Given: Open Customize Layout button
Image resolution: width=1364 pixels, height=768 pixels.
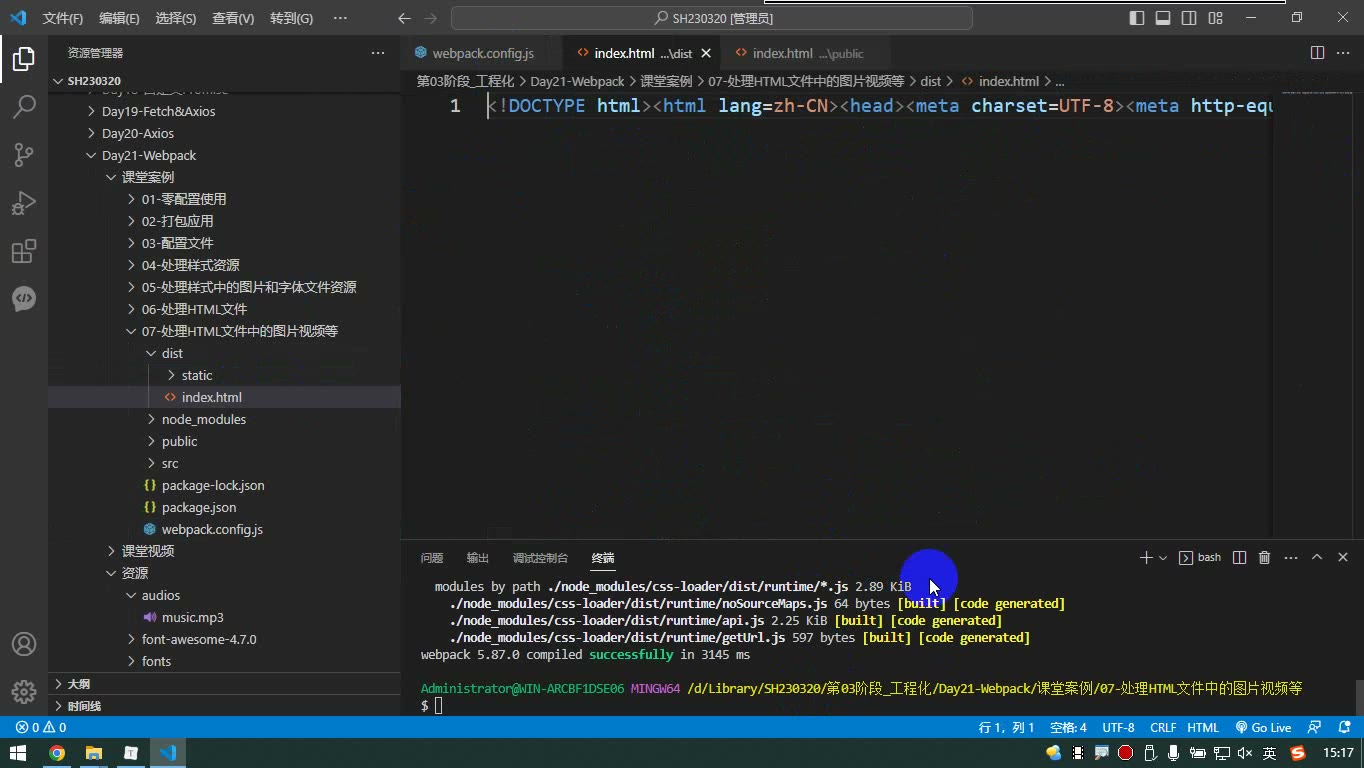Looking at the screenshot, I should [1215, 18].
